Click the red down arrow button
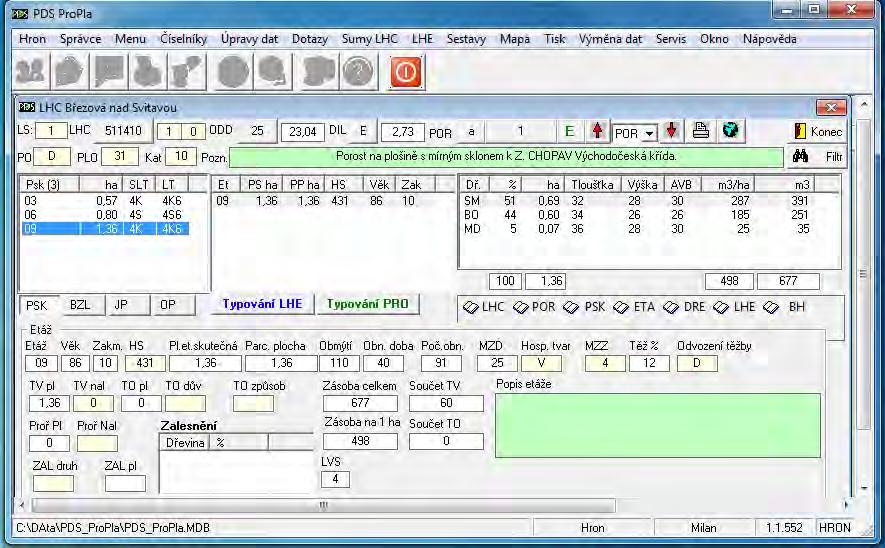Viewport: 885px width, 548px height. [671, 131]
